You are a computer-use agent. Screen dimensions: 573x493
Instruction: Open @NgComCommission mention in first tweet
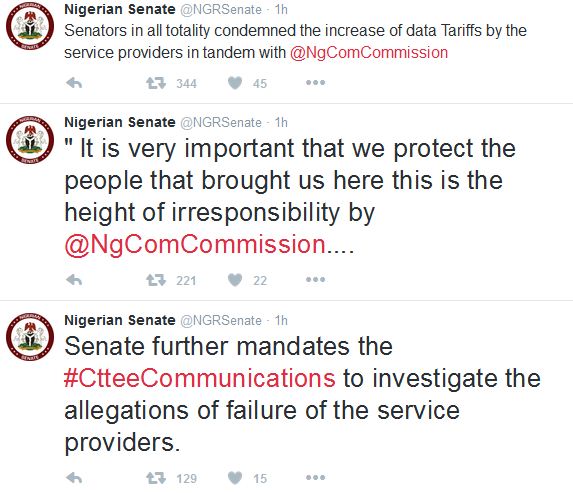click(x=369, y=53)
